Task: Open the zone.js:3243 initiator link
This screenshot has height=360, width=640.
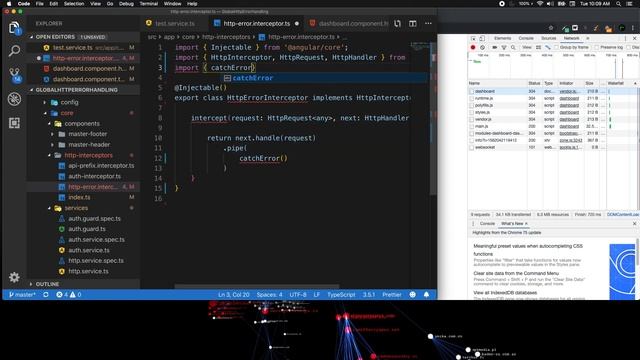Action: (x=571, y=140)
